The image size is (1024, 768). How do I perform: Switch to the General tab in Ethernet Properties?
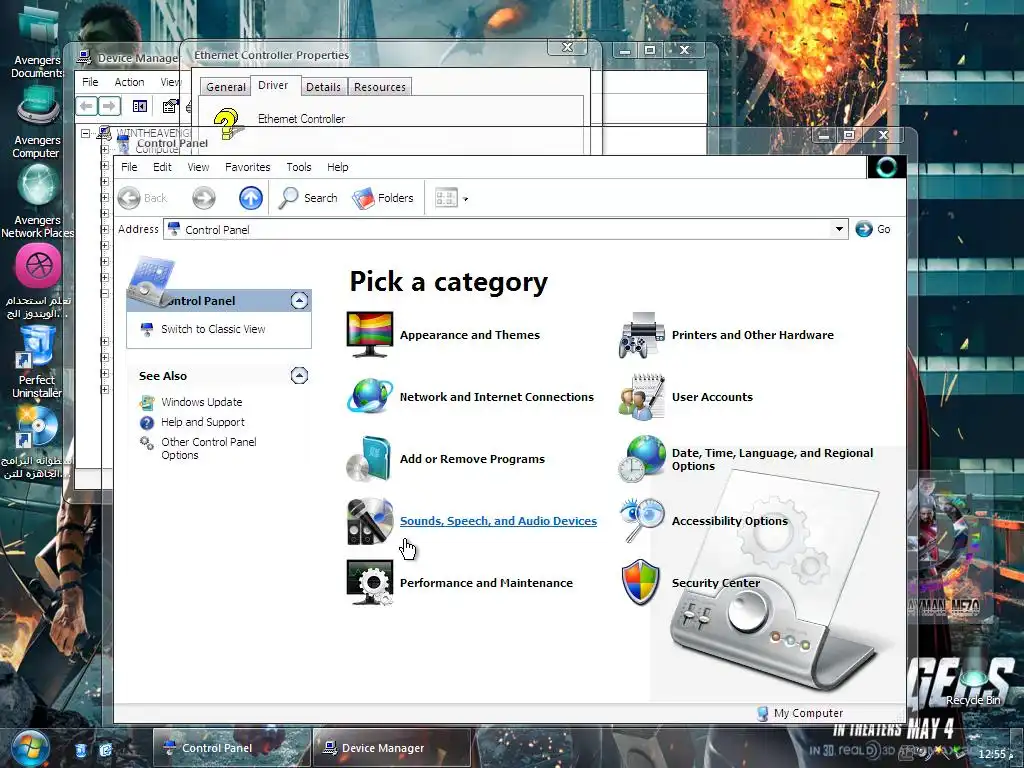[x=226, y=87]
